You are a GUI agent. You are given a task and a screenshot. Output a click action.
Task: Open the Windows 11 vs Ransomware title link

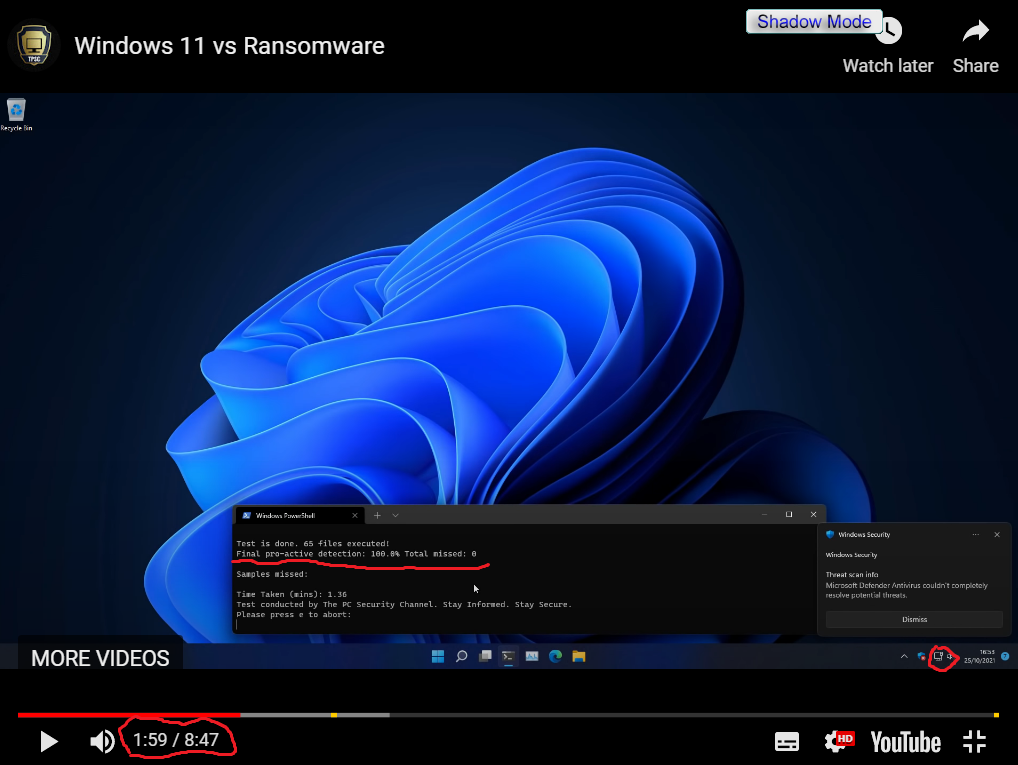[x=229, y=46]
